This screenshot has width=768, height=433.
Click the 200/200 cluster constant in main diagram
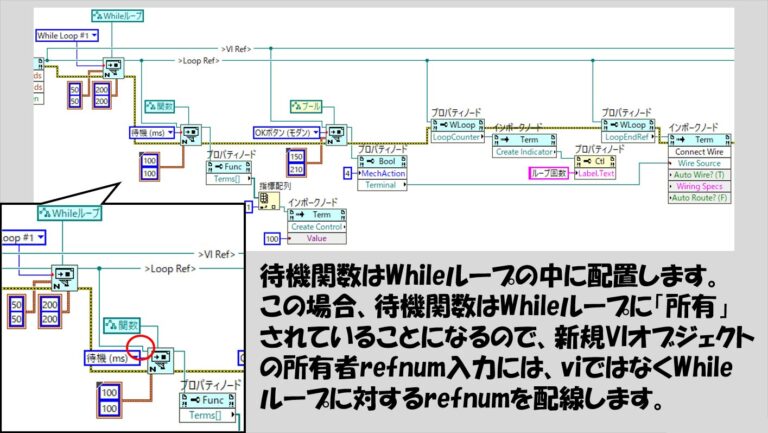[101, 95]
